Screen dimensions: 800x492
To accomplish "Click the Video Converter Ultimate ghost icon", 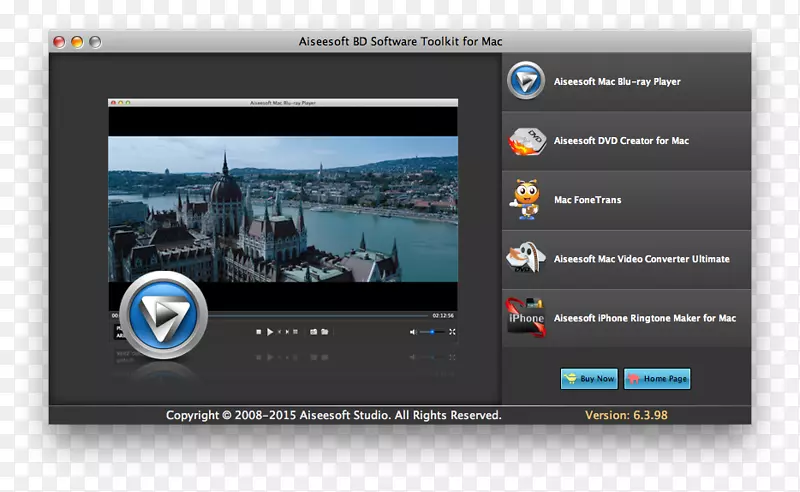I will tap(525, 259).
